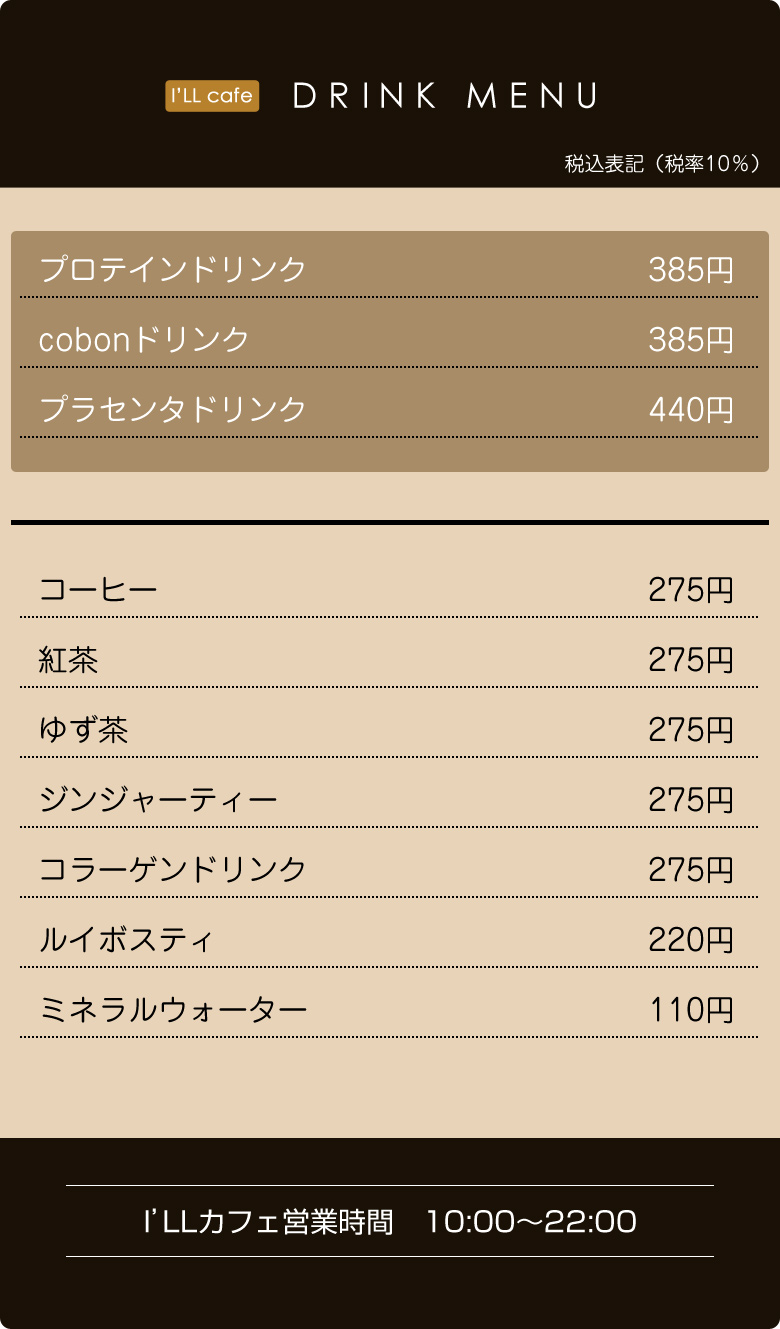Select the ルイボスティ menu row
The height and width of the screenshot is (1329, 780).
[388, 939]
